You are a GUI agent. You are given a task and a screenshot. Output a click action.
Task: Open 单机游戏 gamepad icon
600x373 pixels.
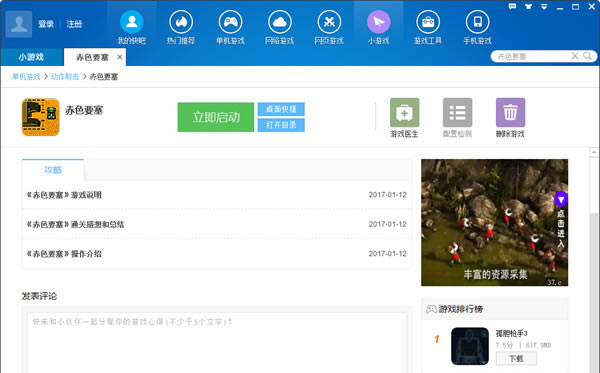[x=230, y=22]
